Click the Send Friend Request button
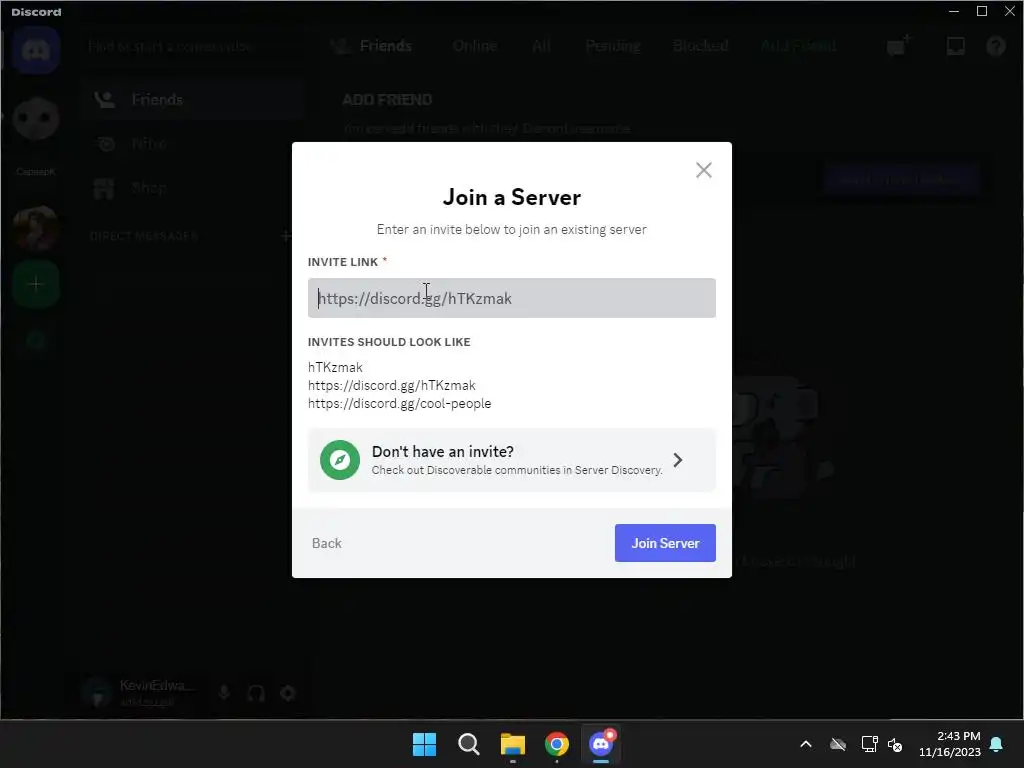 click(x=901, y=179)
